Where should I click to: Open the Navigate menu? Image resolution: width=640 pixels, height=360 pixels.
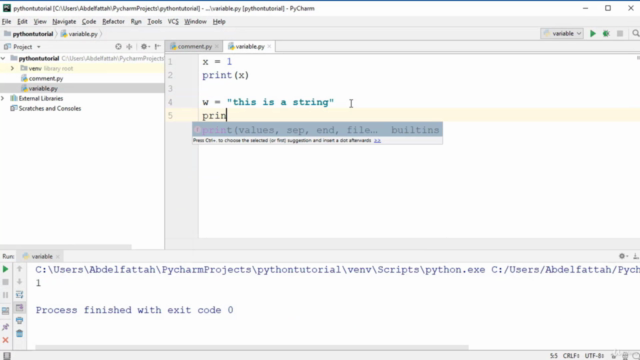(64, 22)
